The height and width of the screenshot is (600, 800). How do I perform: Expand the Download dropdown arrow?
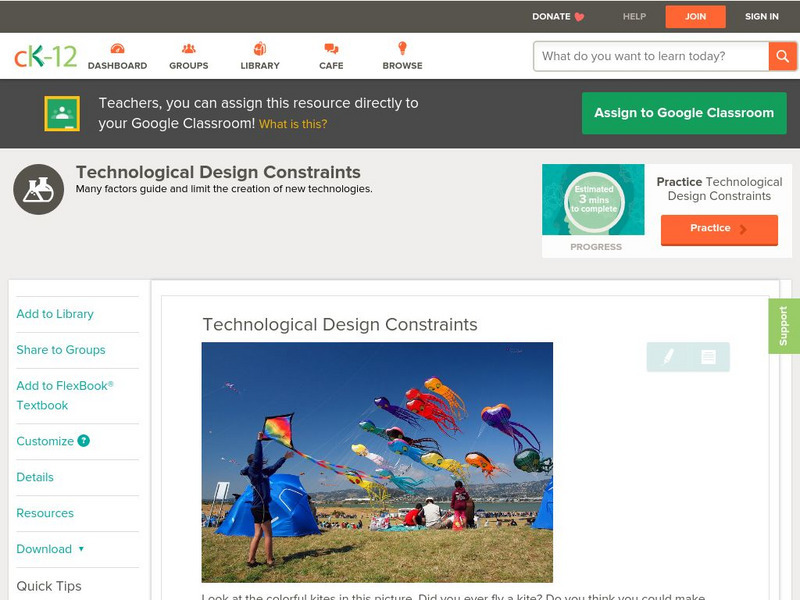(x=81, y=549)
